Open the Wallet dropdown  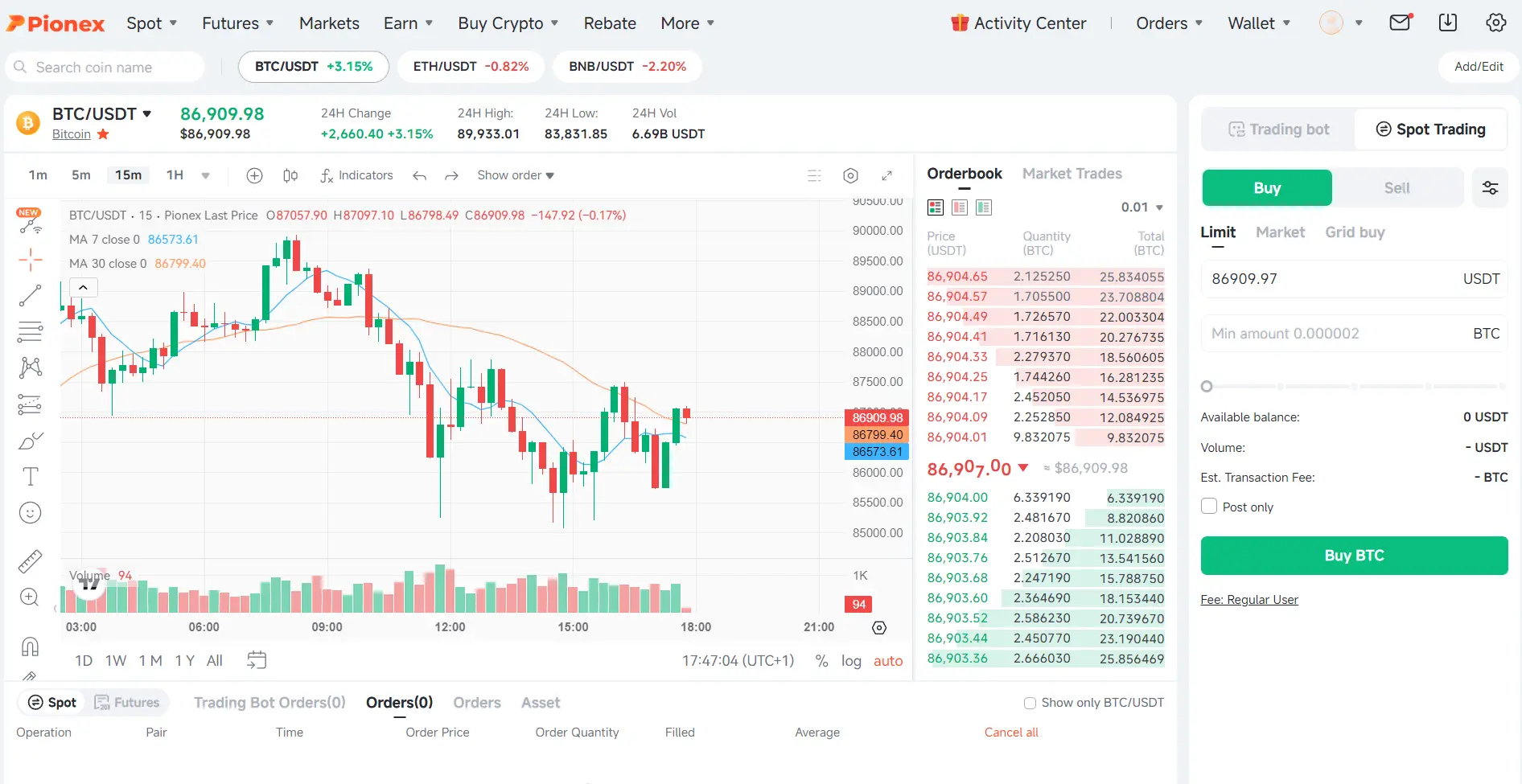tap(1259, 23)
